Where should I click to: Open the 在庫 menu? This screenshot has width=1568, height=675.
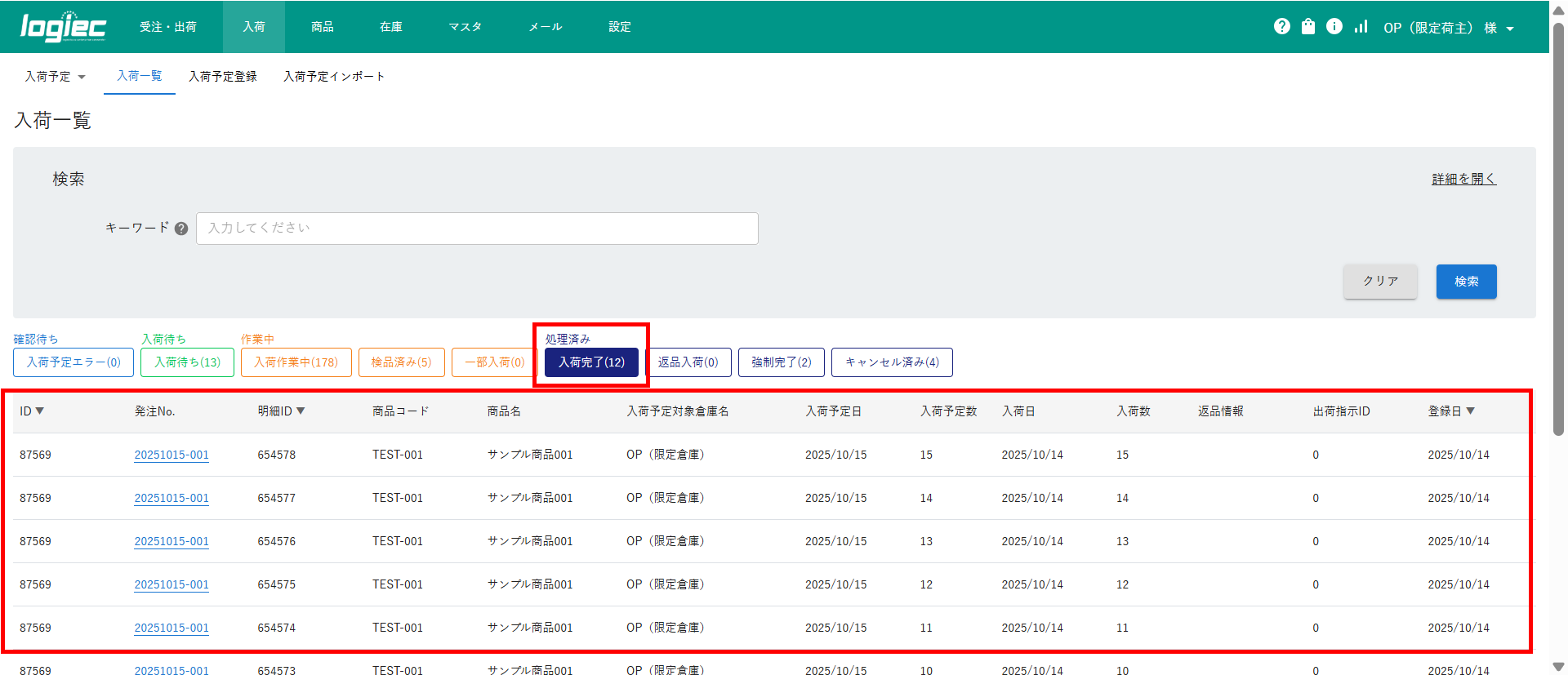tap(390, 27)
